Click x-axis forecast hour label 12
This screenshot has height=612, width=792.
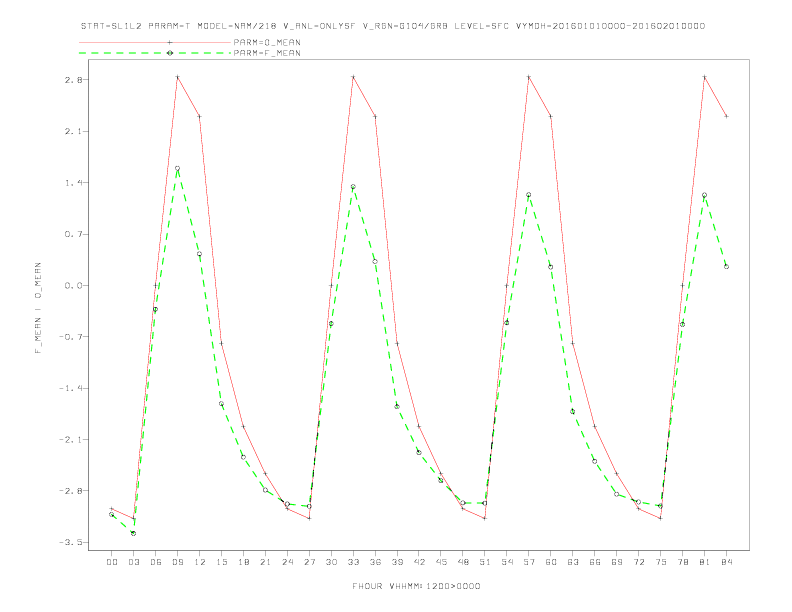(200, 562)
